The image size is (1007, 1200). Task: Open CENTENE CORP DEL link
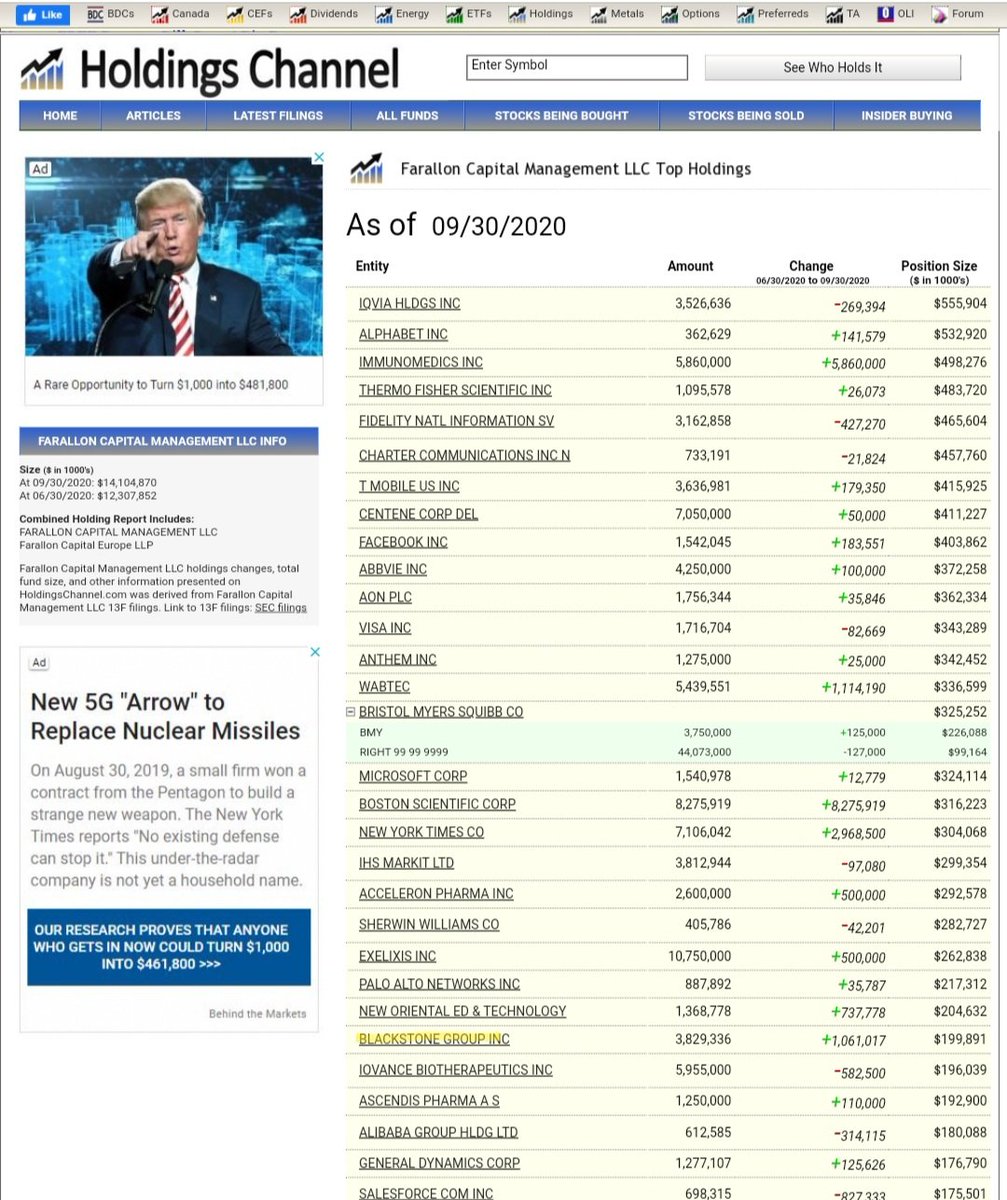click(418, 514)
